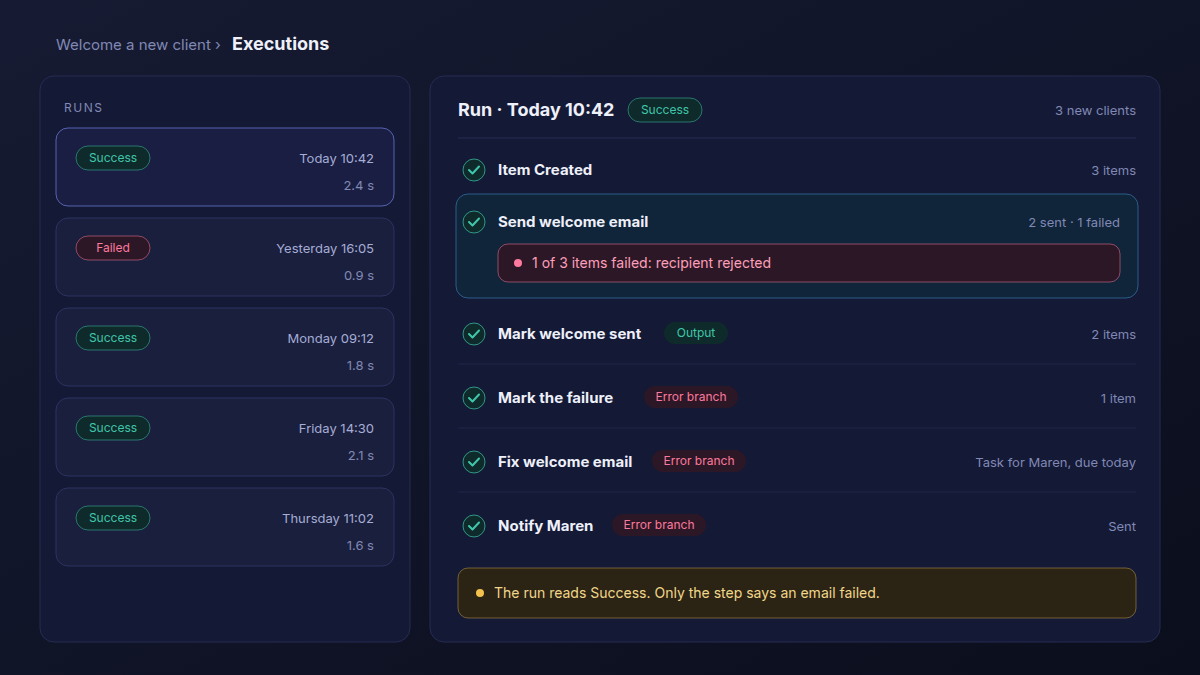Click the 0.9 s duration on Yesterday's run

pyautogui.click(x=358, y=276)
